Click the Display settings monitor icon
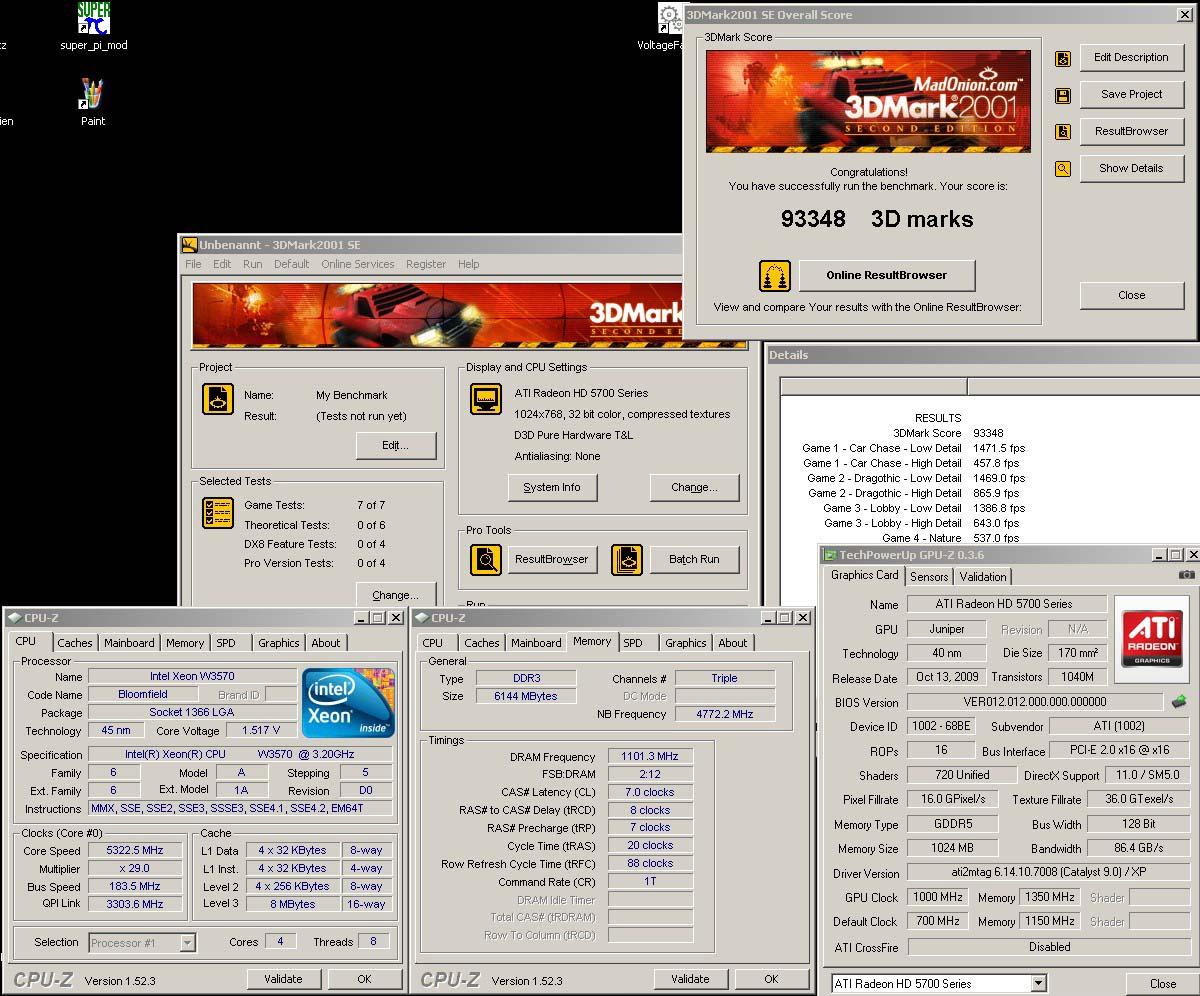 click(485, 399)
